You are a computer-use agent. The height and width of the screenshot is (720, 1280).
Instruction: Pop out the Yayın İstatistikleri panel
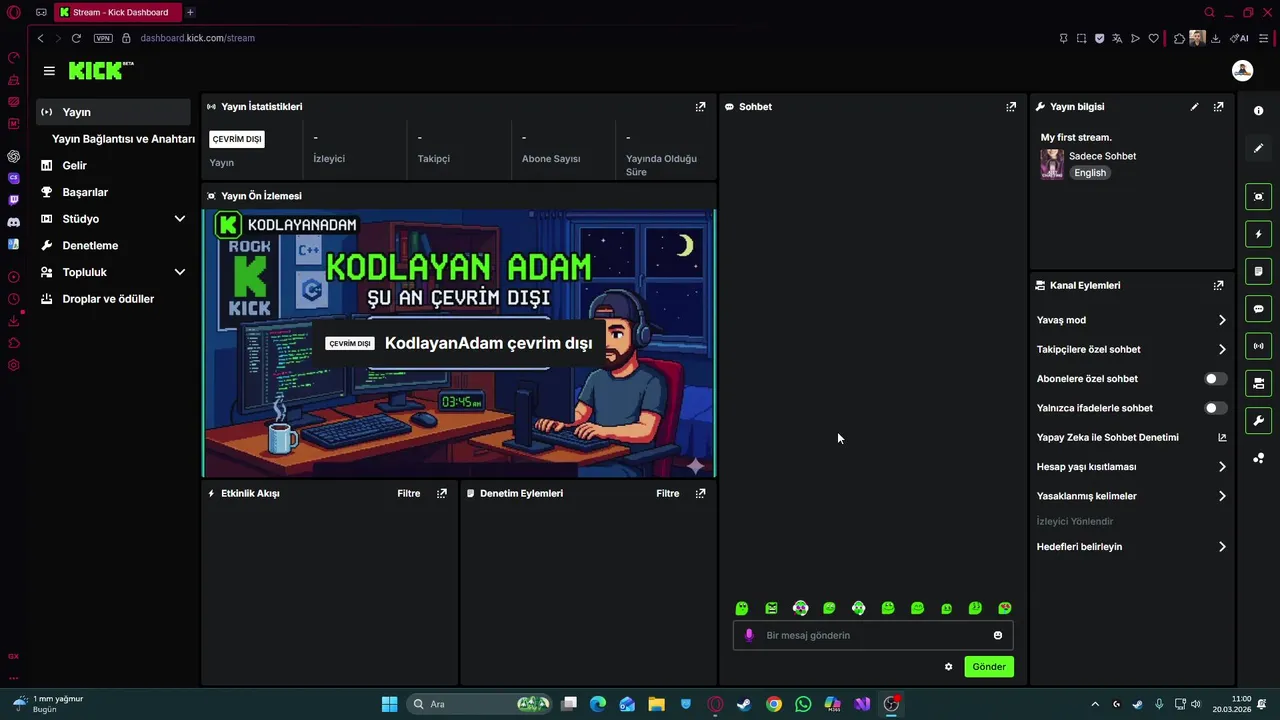pyautogui.click(x=700, y=107)
